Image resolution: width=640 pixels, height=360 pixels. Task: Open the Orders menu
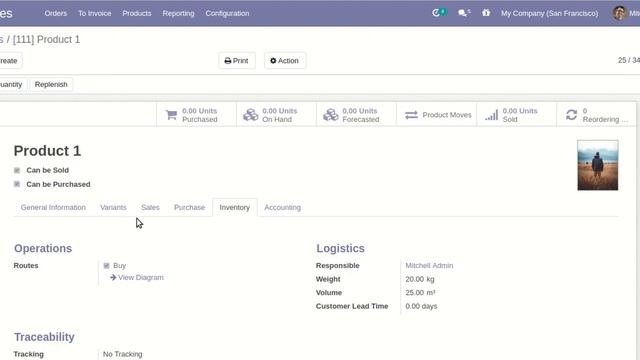(x=56, y=13)
